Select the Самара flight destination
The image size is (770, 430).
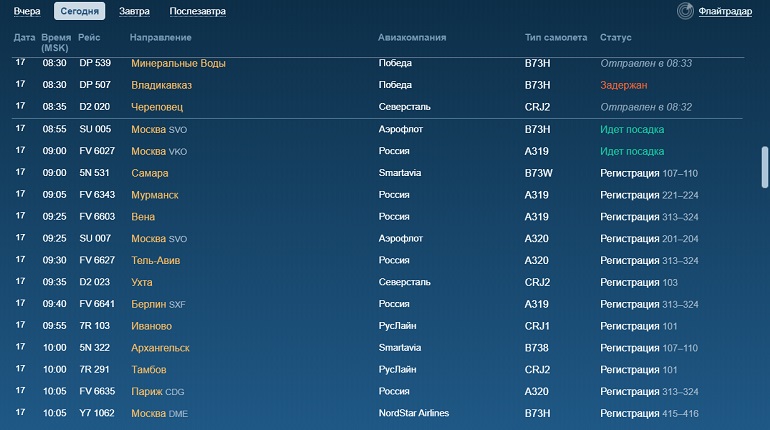coord(149,173)
